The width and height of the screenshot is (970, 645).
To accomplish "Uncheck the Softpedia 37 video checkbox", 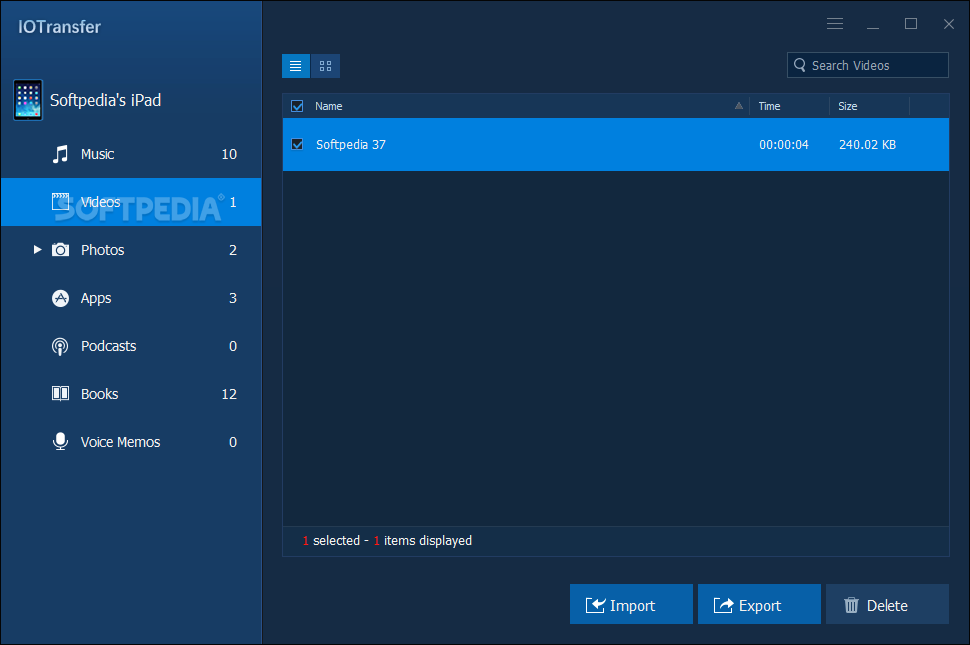I will click(297, 144).
